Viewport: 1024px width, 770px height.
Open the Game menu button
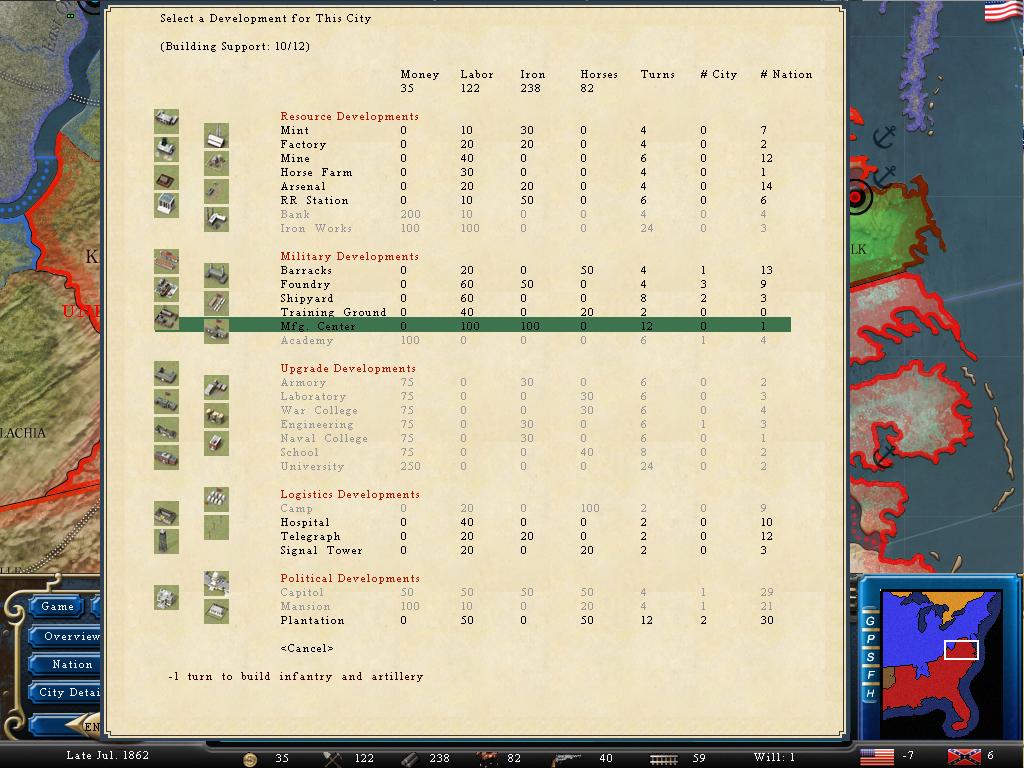[57, 607]
